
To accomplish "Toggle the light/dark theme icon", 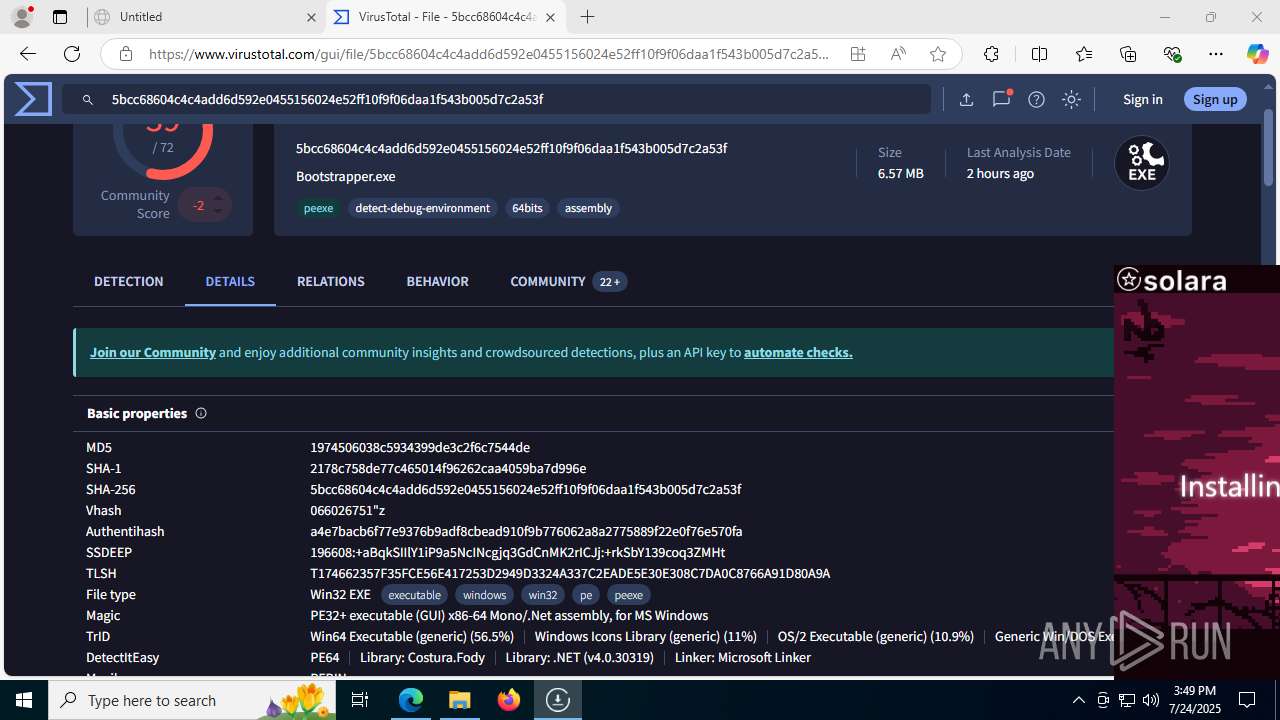I will click(x=1071, y=99).
